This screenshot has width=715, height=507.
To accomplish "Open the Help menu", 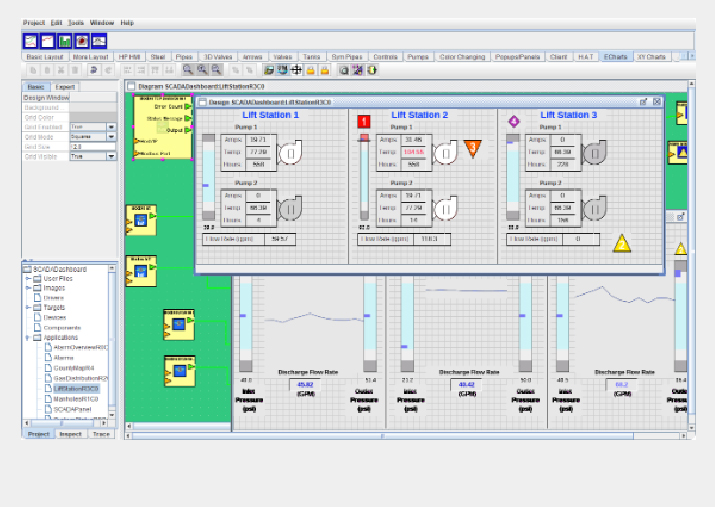I will (127, 22).
